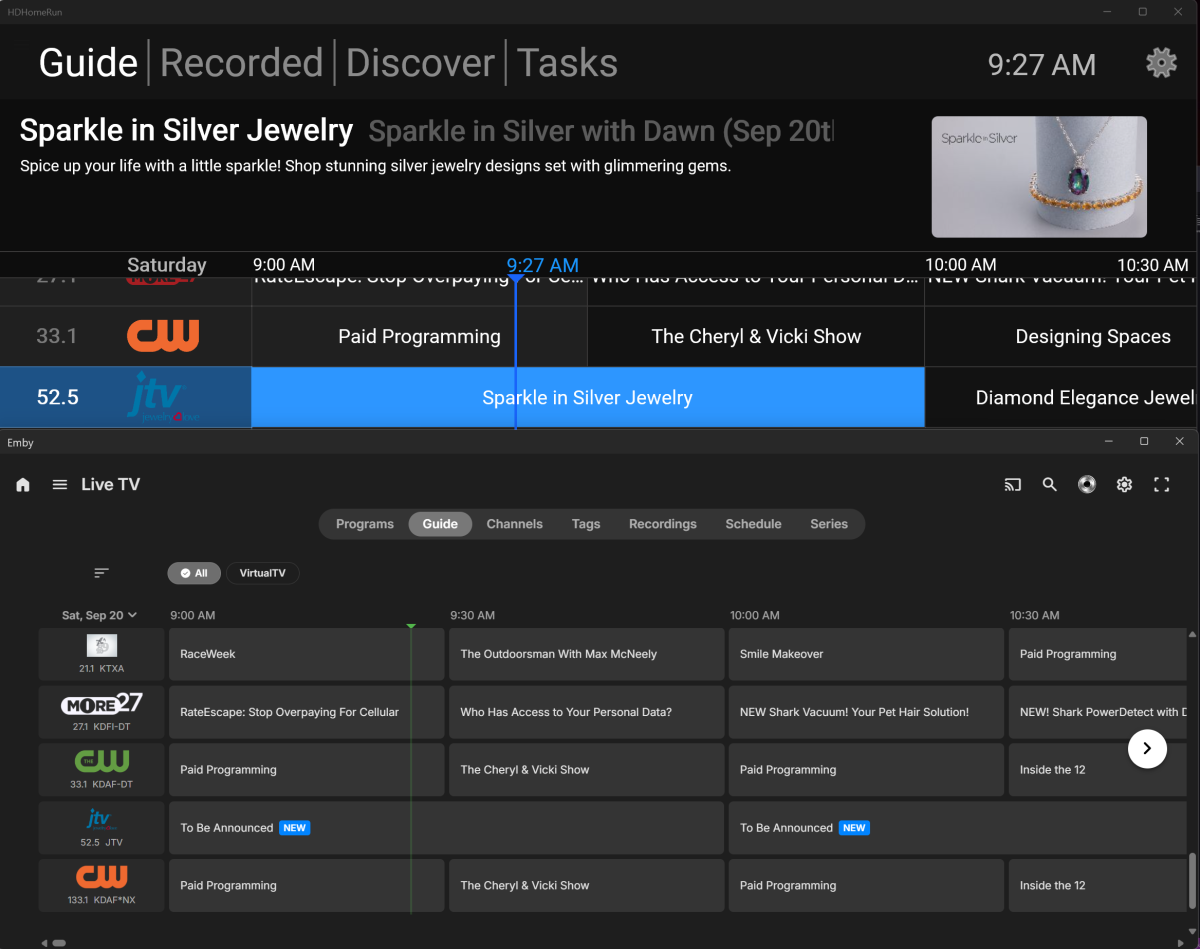Viewport: 1200px width, 949px height.
Task: Click the user profile avatar icon in Emby
Action: [1087, 485]
